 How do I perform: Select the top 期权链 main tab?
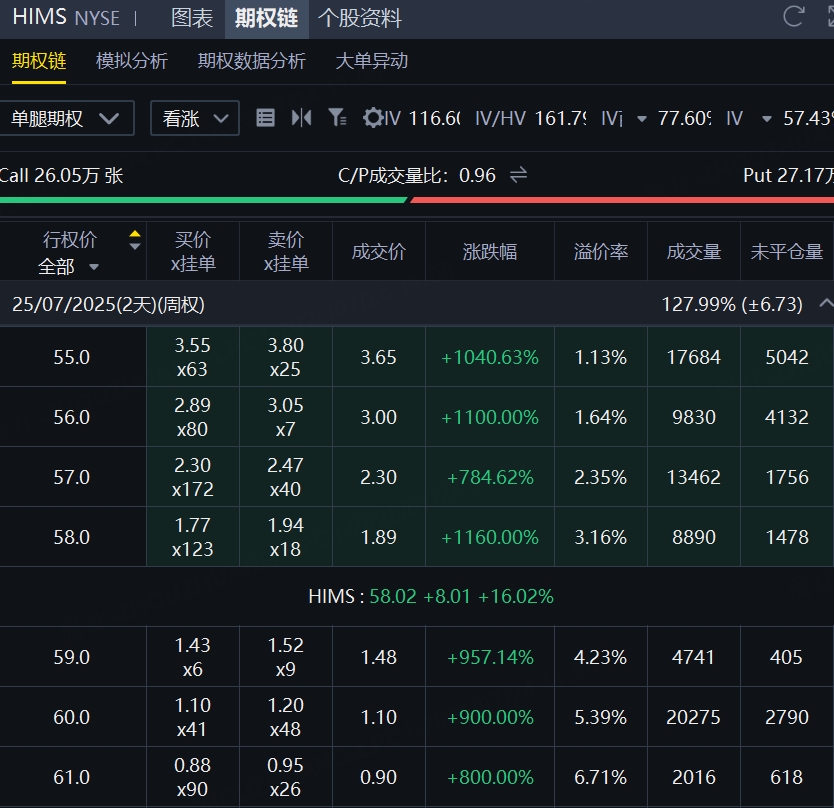coord(266,18)
